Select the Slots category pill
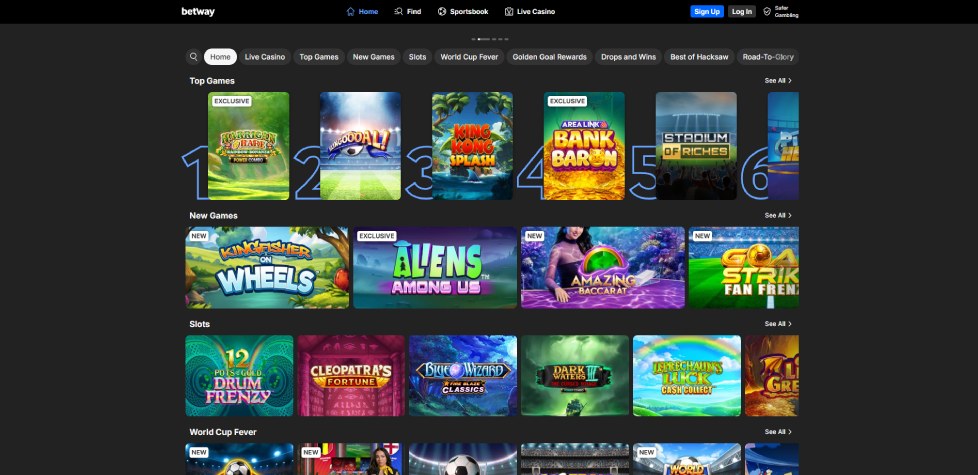The height and width of the screenshot is (475, 978). pyautogui.click(x=417, y=57)
